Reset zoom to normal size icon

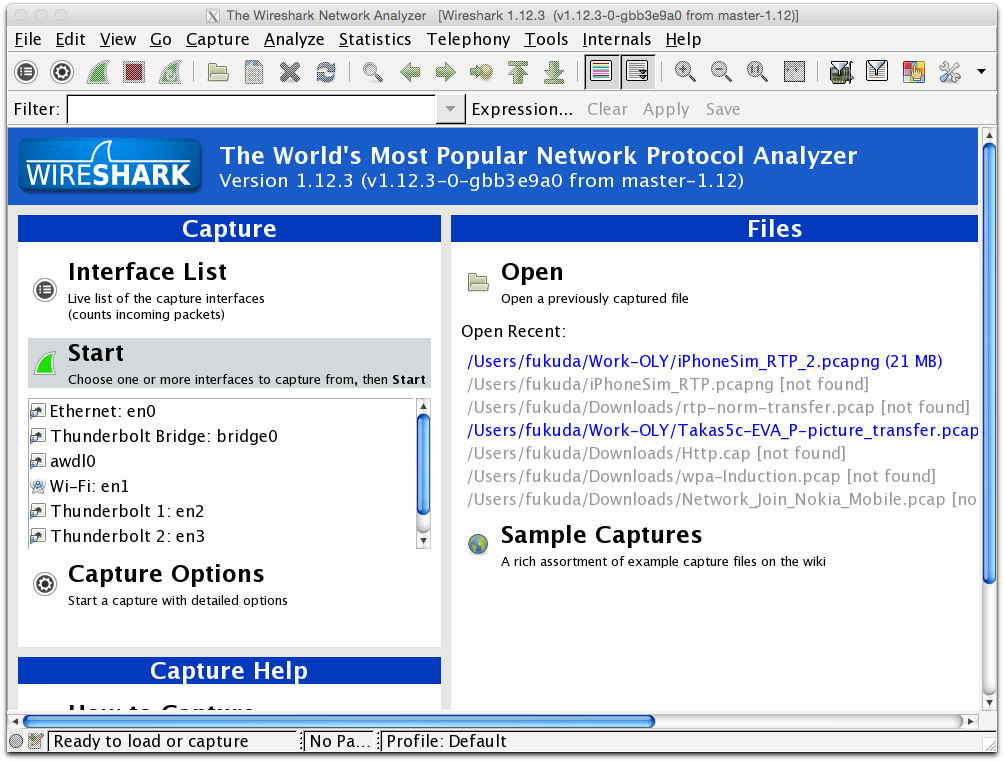757,72
